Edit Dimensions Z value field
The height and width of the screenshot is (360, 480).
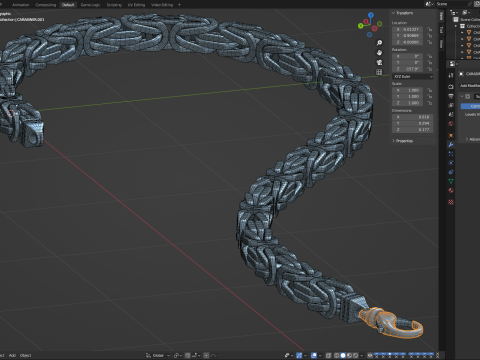point(413,130)
